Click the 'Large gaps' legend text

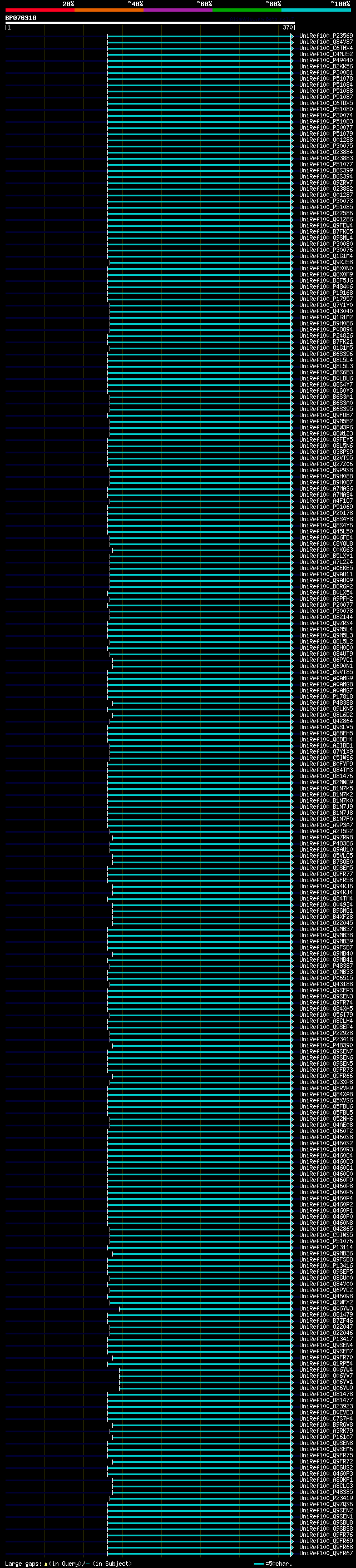click(23, 1564)
